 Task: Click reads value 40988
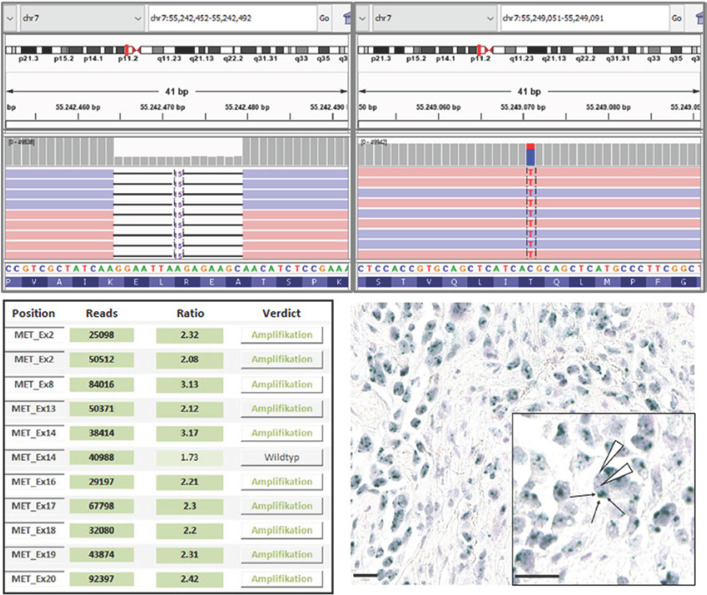pyautogui.click(x=101, y=458)
